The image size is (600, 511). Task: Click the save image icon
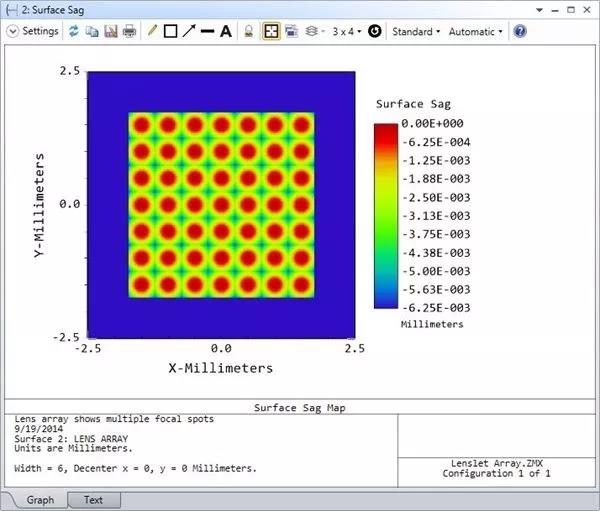coord(110,31)
